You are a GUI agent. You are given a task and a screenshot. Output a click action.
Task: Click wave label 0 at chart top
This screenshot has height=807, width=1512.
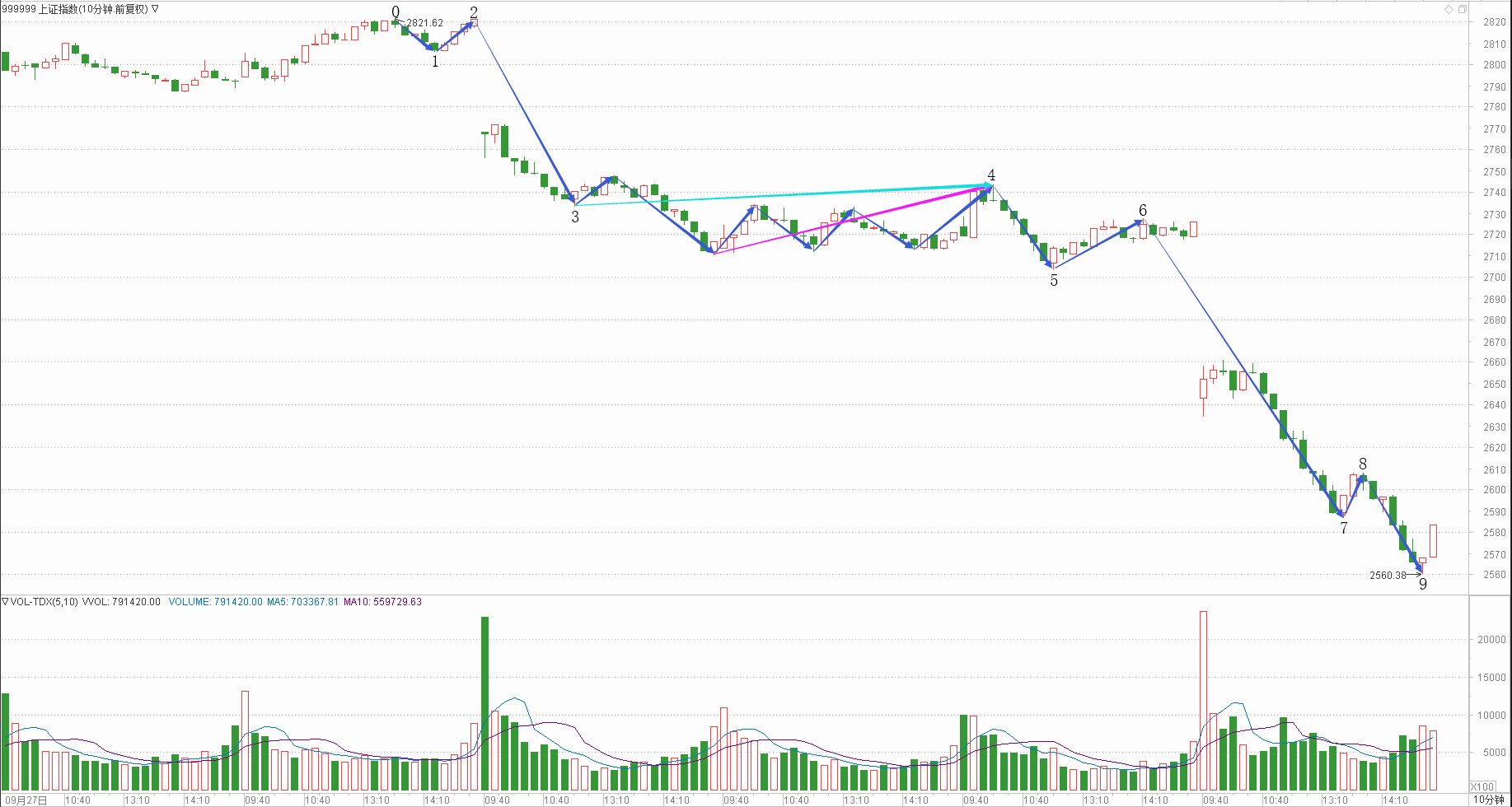pos(396,12)
